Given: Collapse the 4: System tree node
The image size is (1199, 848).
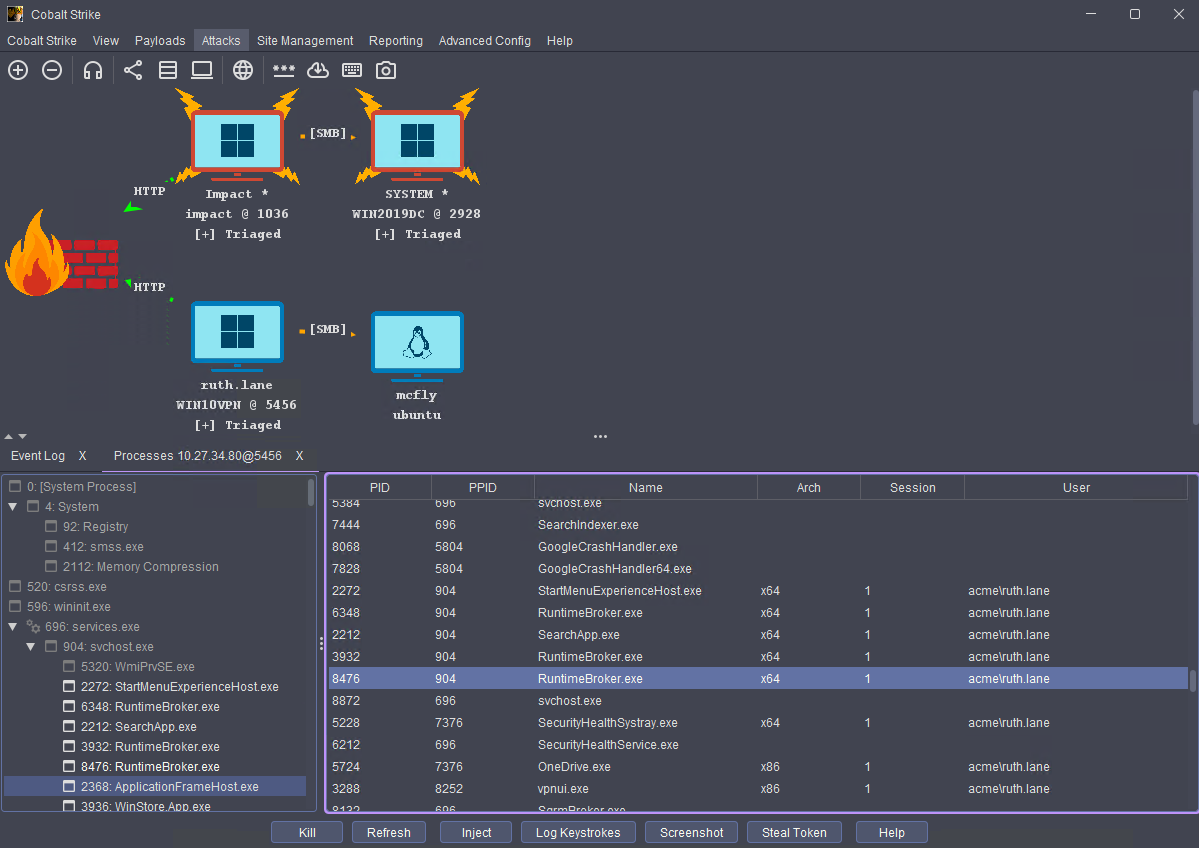Looking at the screenshot, I should tap(13, 507).
